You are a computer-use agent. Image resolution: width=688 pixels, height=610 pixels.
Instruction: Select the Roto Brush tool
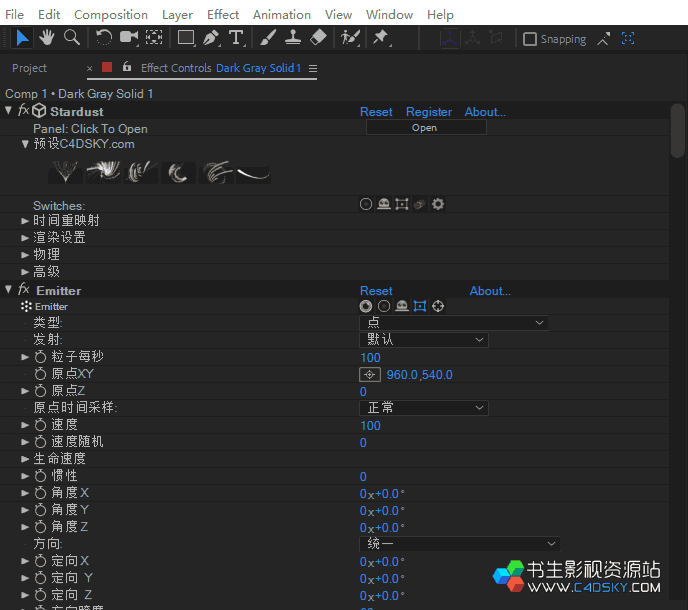pyautogui.click(x=350, y=38)
